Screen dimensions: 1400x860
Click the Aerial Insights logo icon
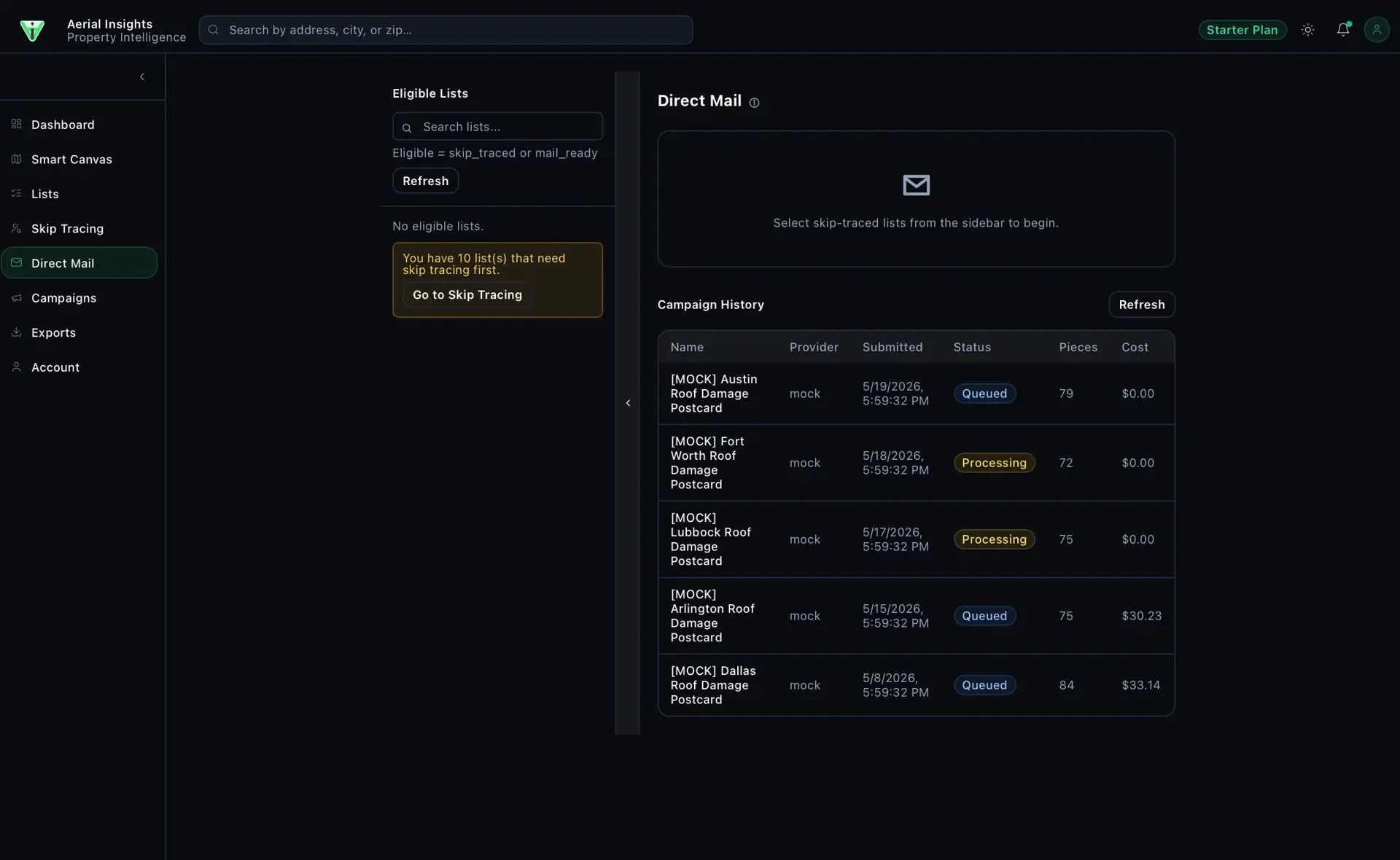[x=32, y=30]
